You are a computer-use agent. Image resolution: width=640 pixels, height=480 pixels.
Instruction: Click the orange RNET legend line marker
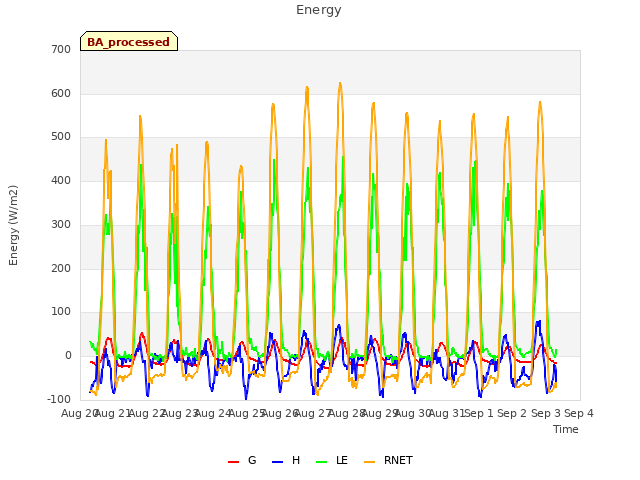coord(369,462)
